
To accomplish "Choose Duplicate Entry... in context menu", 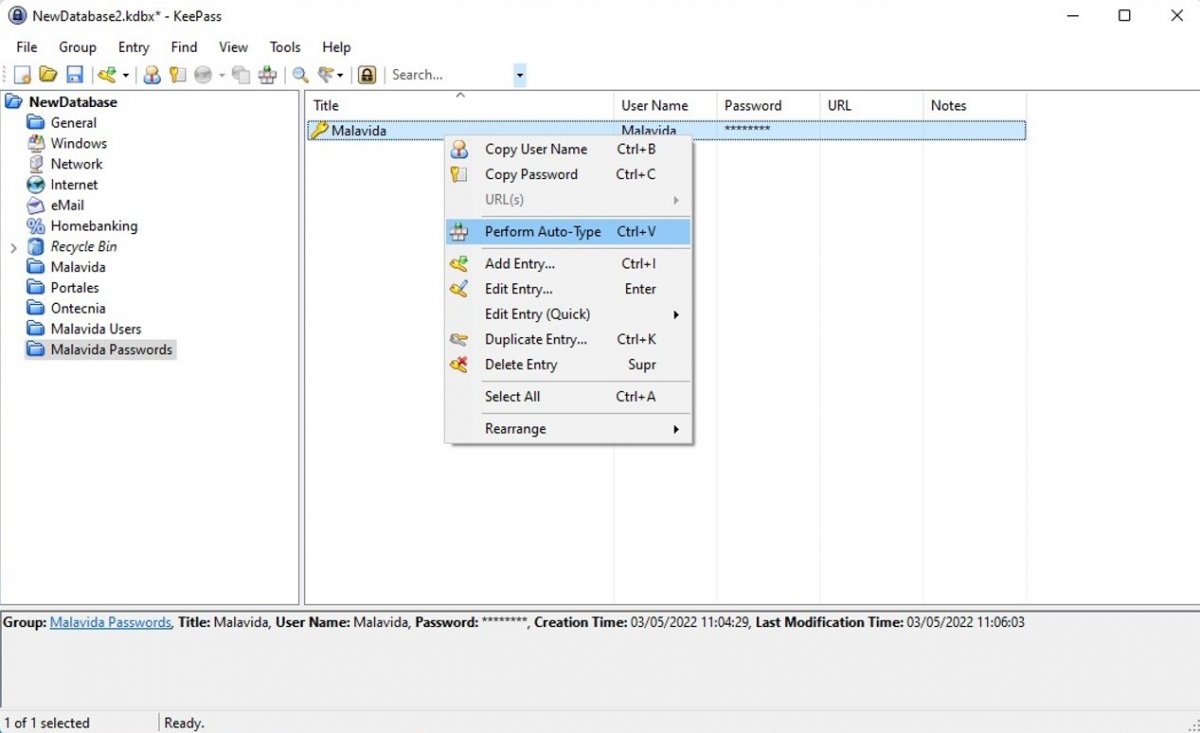I will tap(568, 339).
